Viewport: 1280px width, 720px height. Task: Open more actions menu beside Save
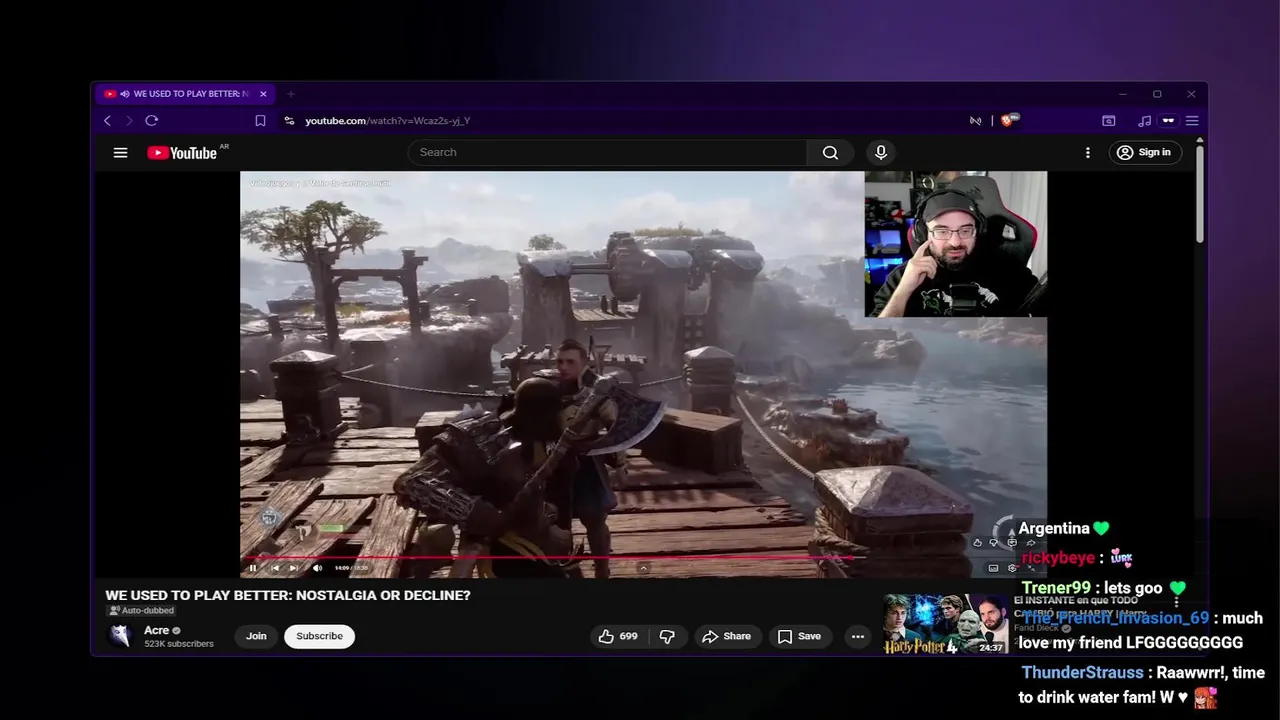click(857, 636)
